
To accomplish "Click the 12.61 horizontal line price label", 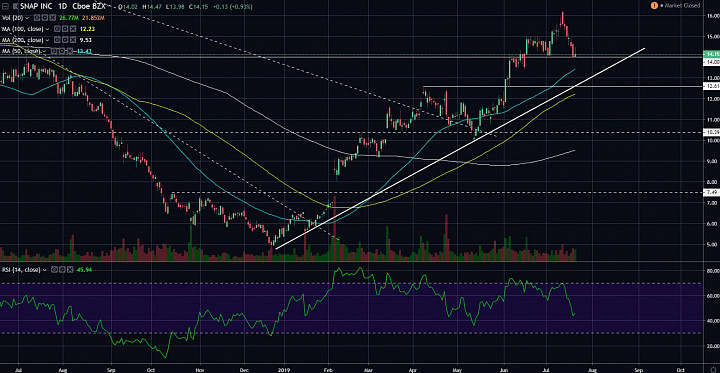I will point(710,86).
